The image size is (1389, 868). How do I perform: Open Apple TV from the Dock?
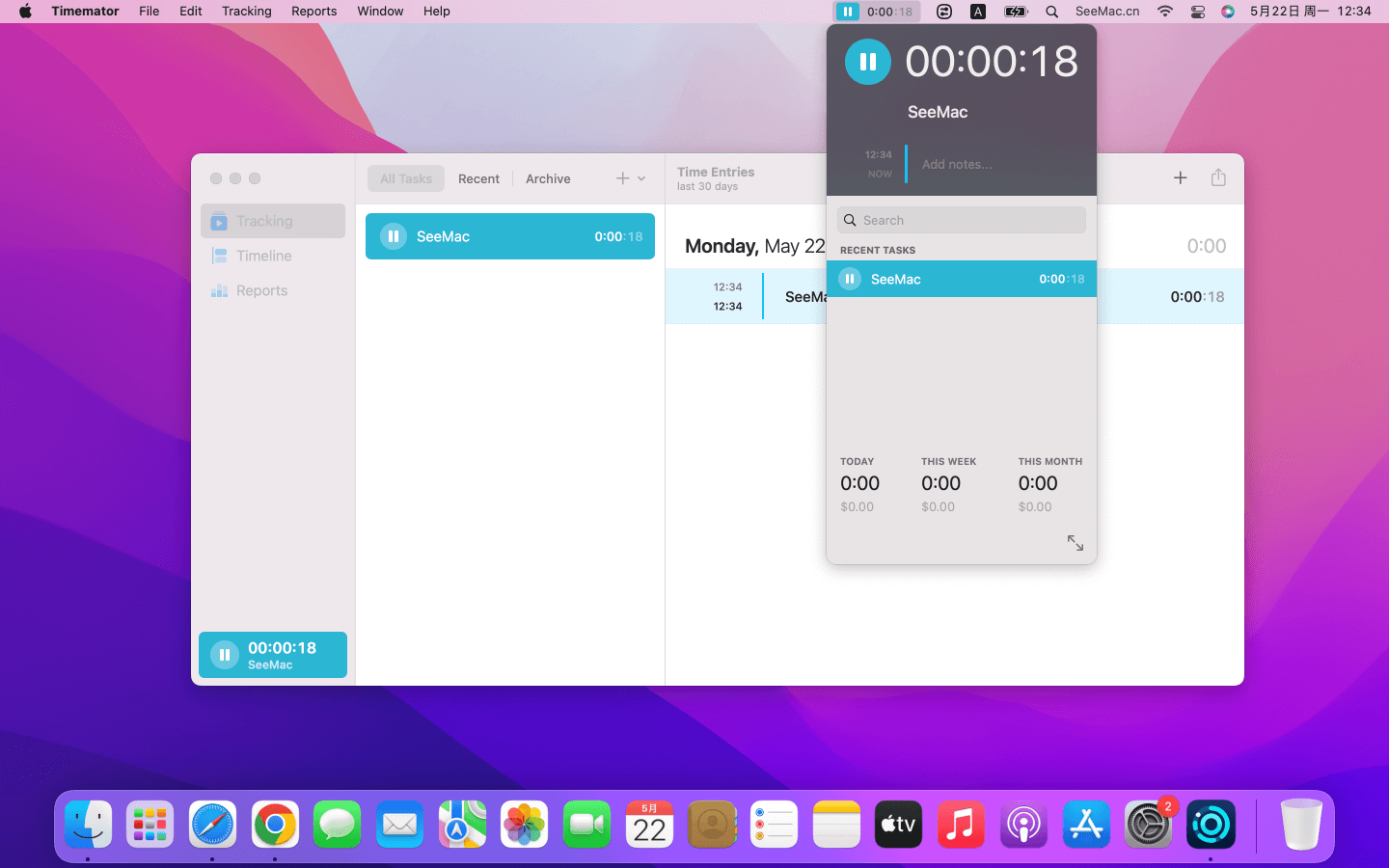pyautogui.click(x=899, y=825)
